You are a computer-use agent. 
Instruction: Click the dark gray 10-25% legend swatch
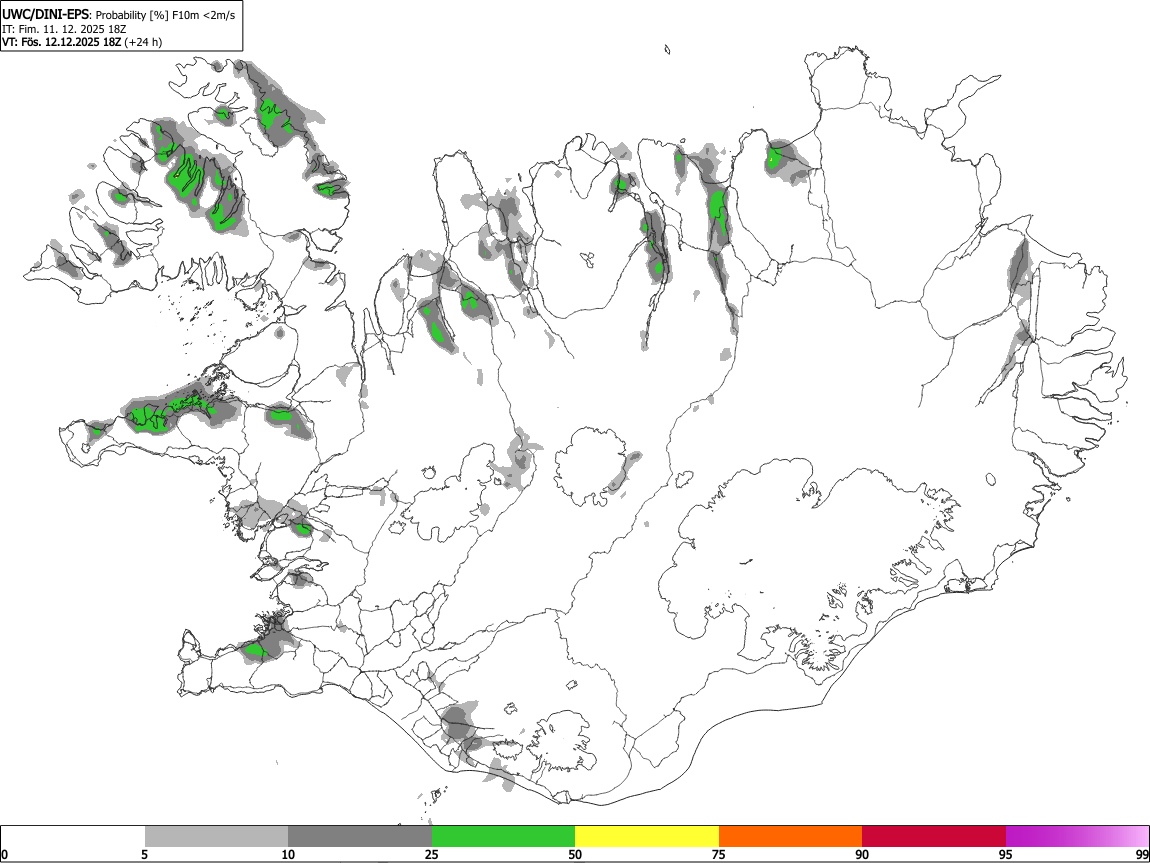click(x=360, y=837)
